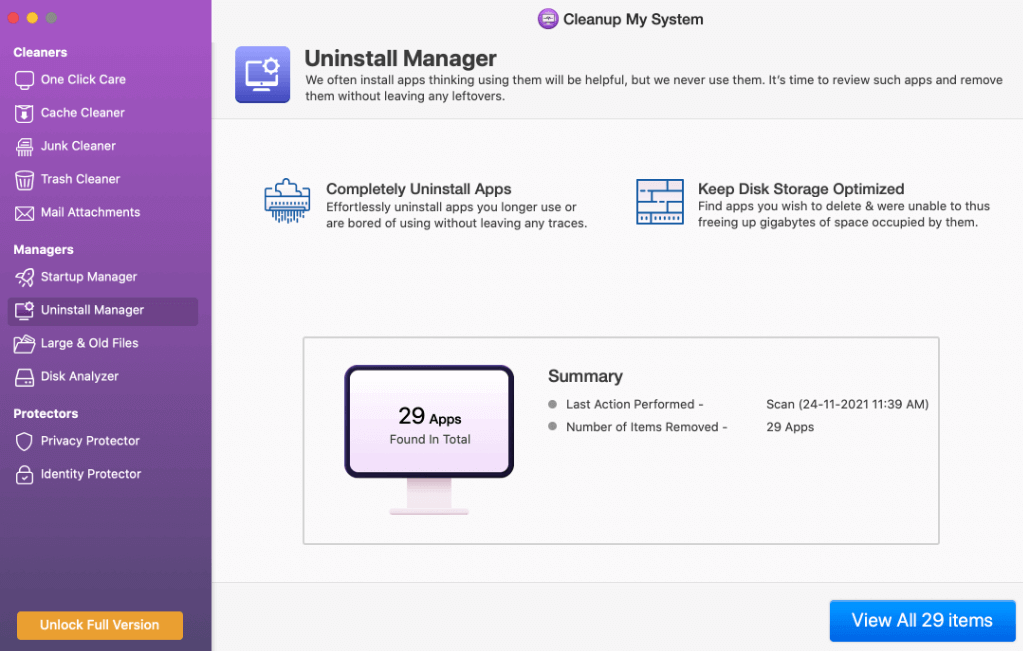This screenshot has width=1023, height=651.
Task: Click the Trash Cleaner bin icon
Action: click(x=24, y=180)
